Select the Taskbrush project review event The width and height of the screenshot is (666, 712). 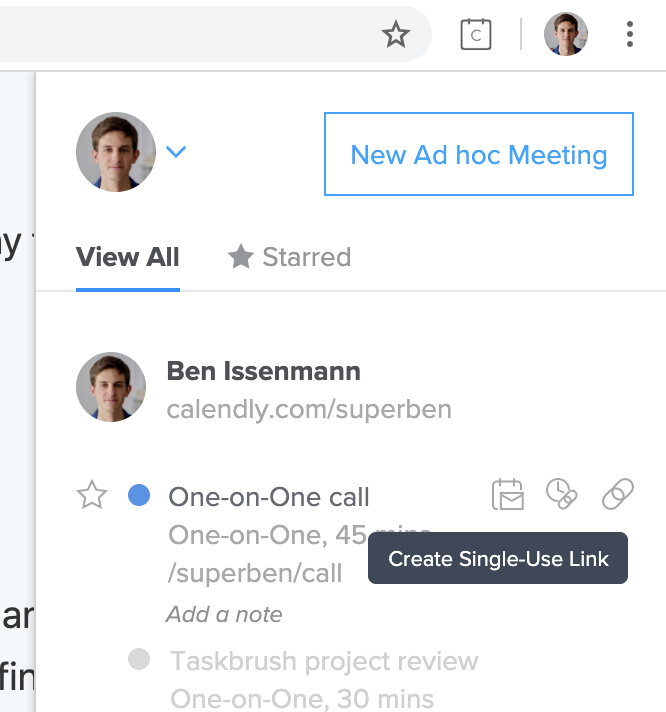tap(324, 661)
